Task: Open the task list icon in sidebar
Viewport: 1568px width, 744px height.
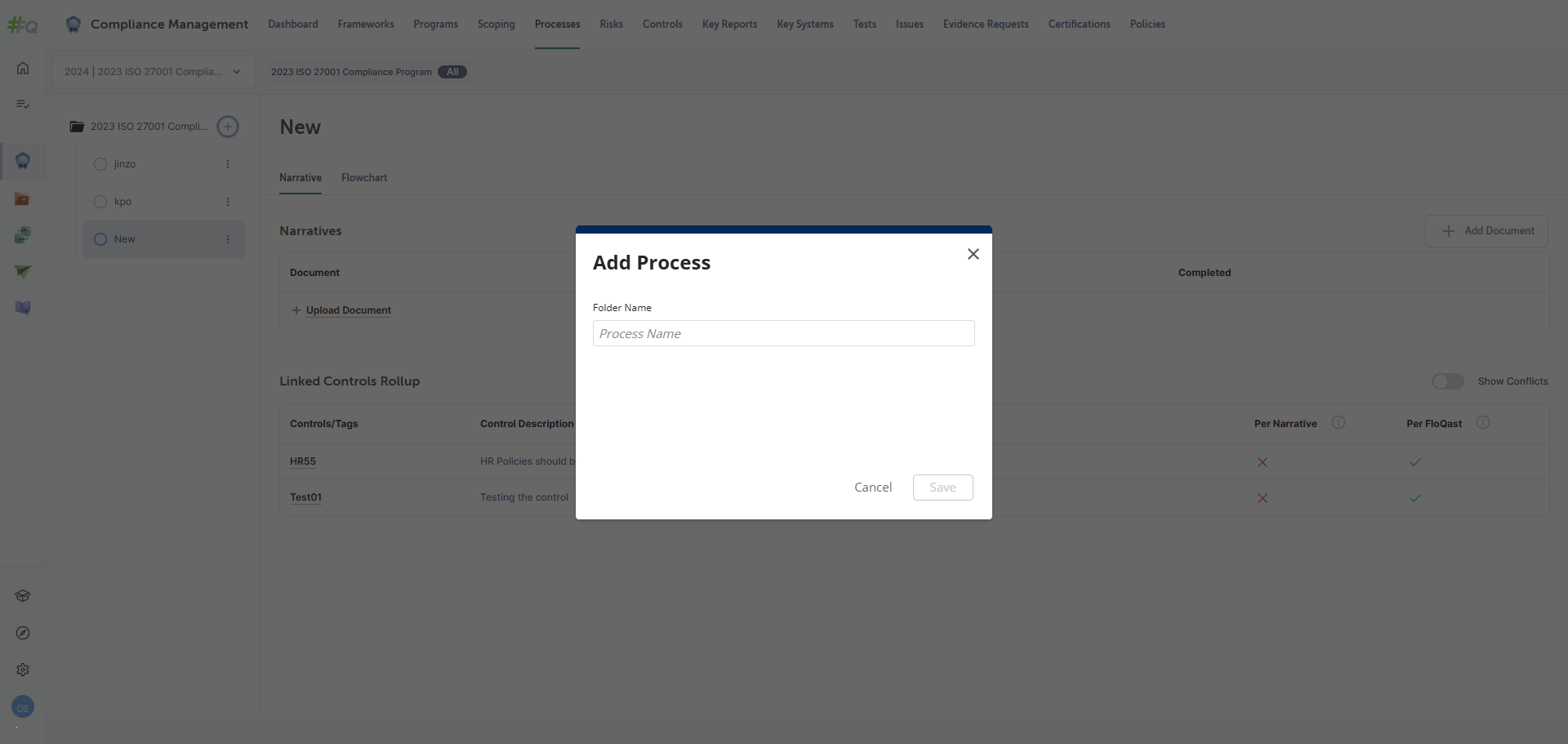Action: (23, 104)
